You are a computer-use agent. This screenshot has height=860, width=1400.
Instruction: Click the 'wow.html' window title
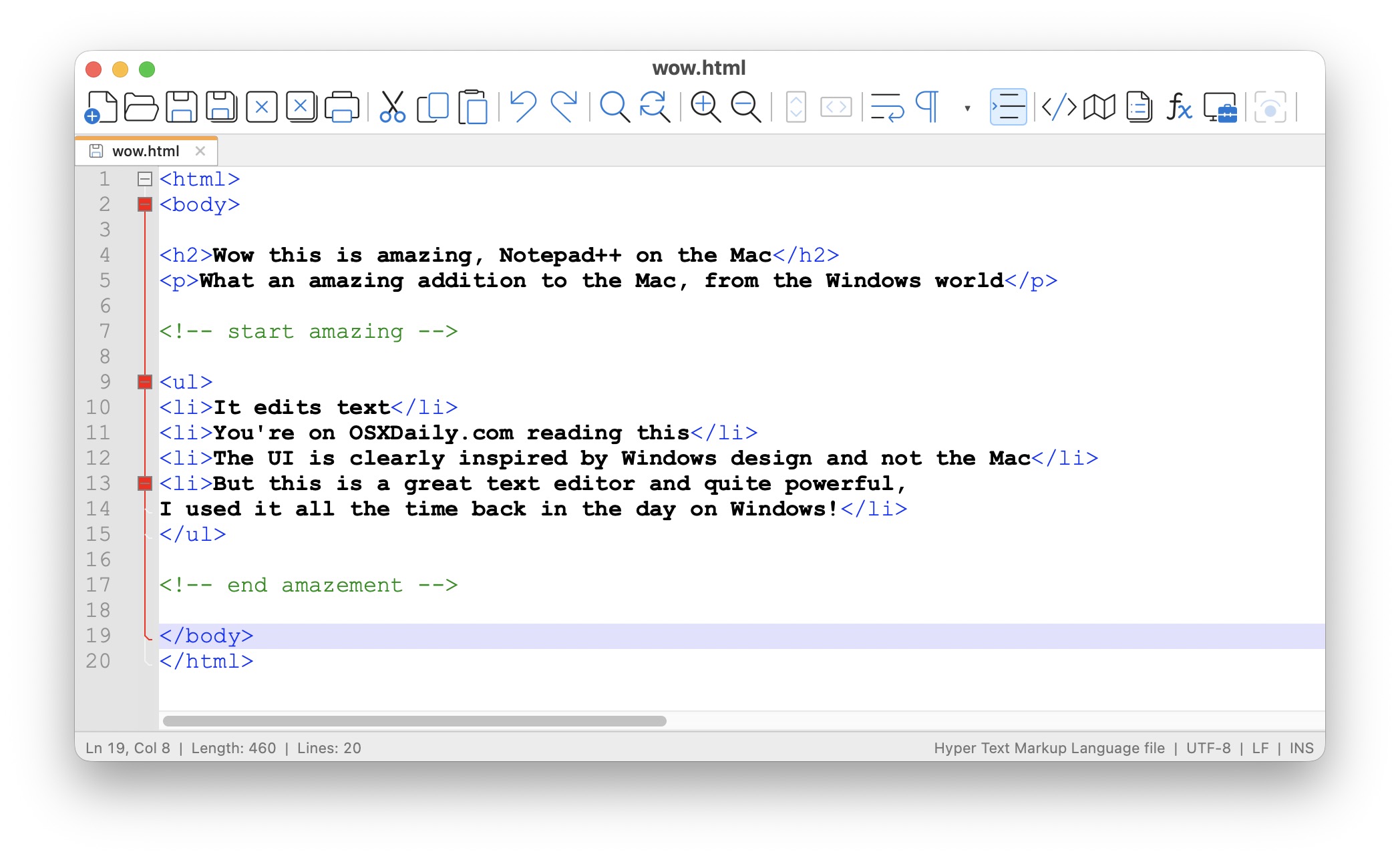tap(699, 68)
